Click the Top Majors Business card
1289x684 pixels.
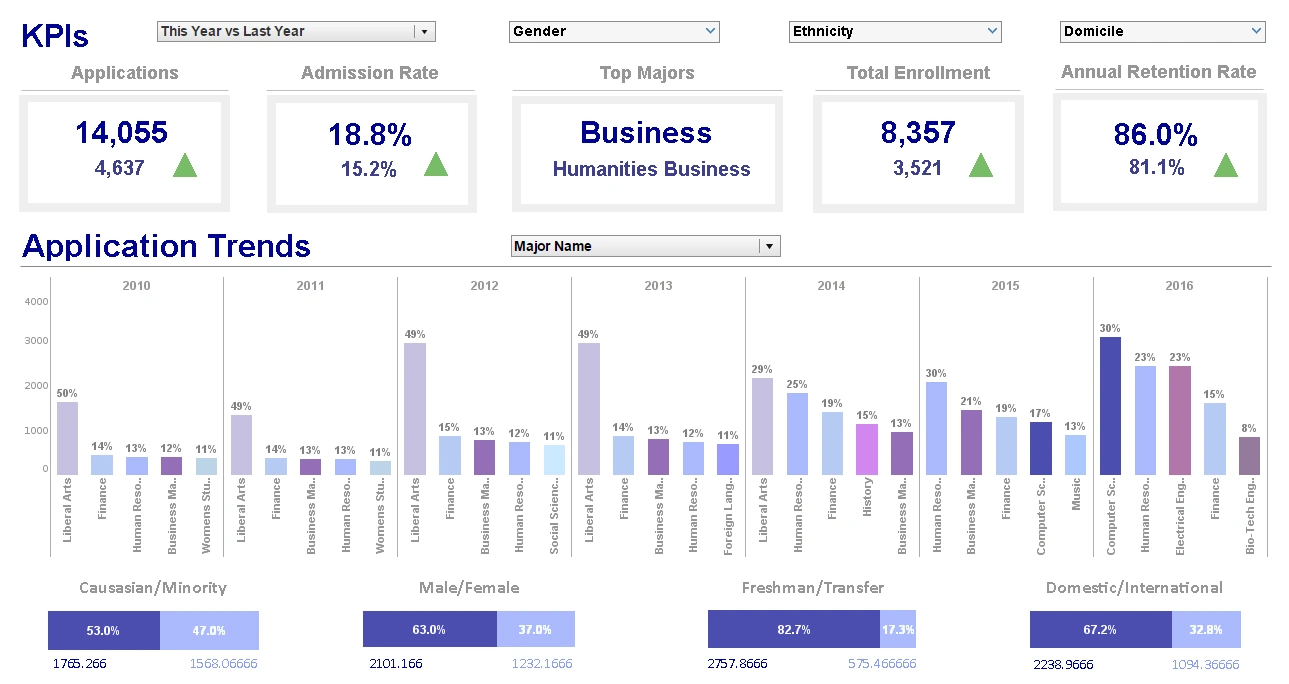(646, 152)
